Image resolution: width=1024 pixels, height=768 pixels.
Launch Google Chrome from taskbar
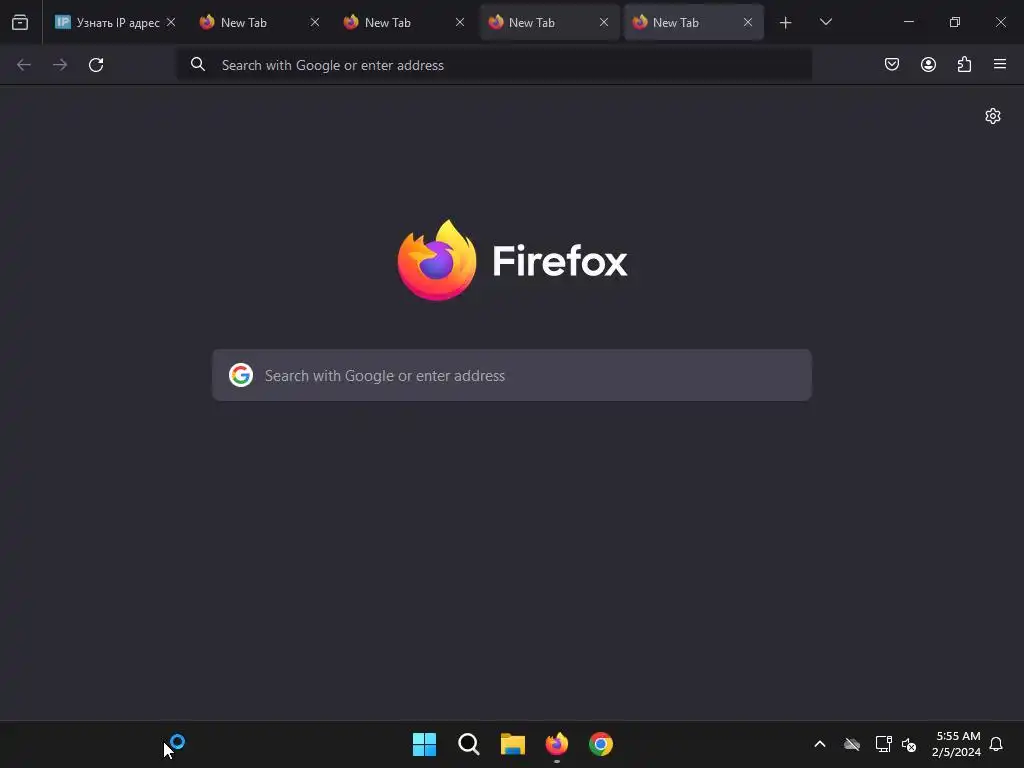[x=601, y=744]
